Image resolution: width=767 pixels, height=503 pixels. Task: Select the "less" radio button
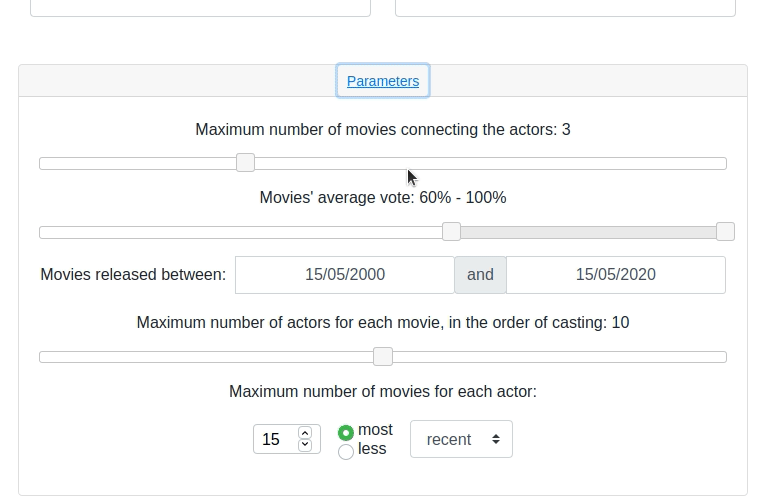(346, 451)
